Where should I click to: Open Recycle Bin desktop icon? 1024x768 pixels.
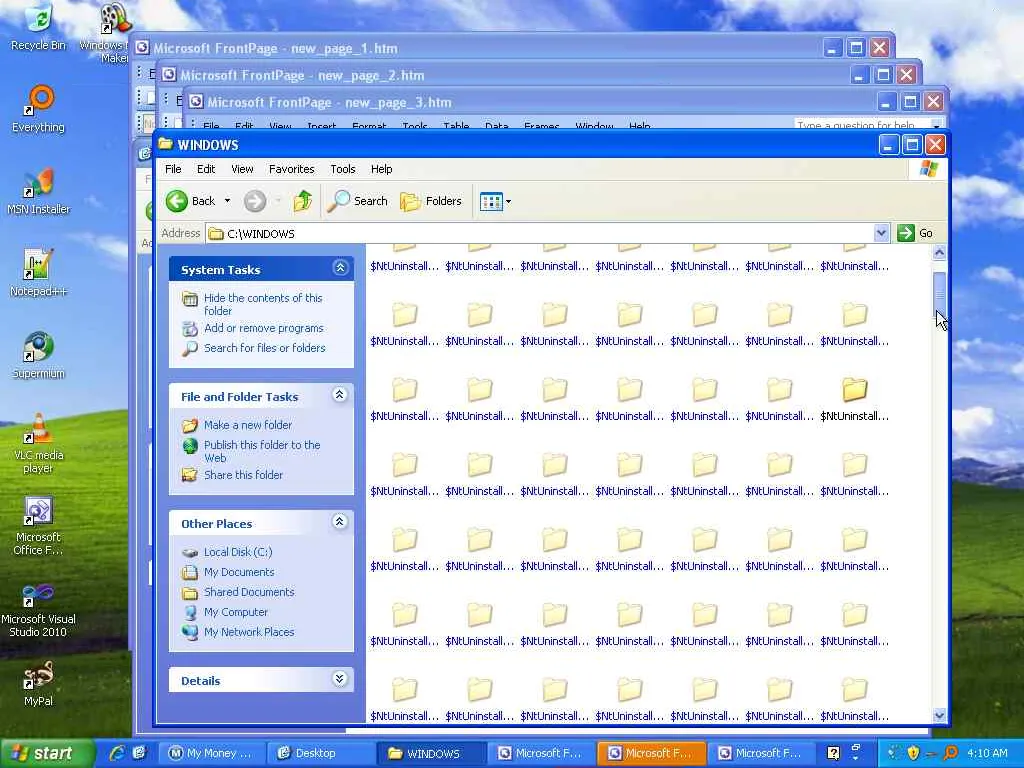click(39, 27)
